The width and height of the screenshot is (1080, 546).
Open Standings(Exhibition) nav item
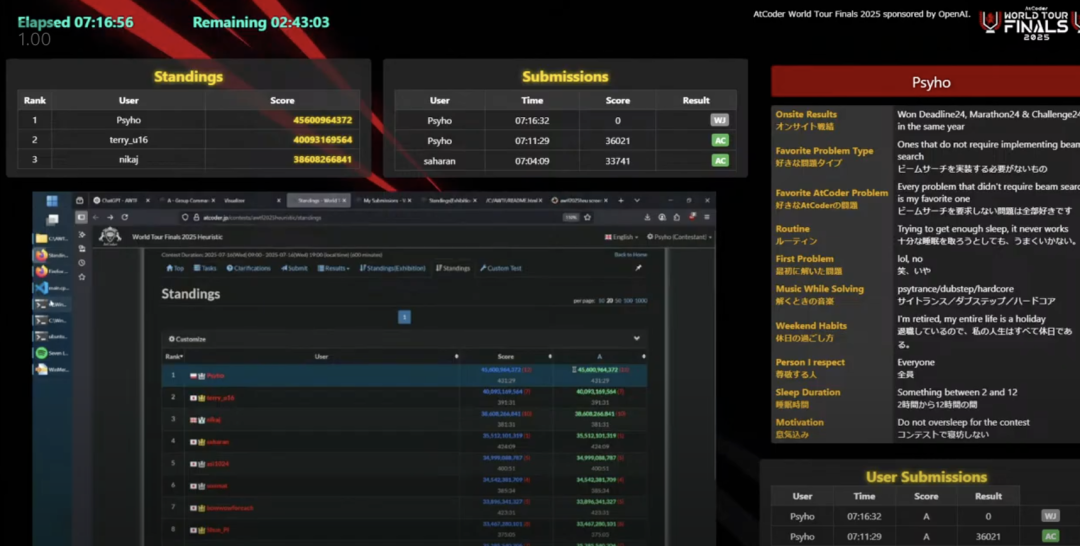pyautogui.click(x=393, y=268)
